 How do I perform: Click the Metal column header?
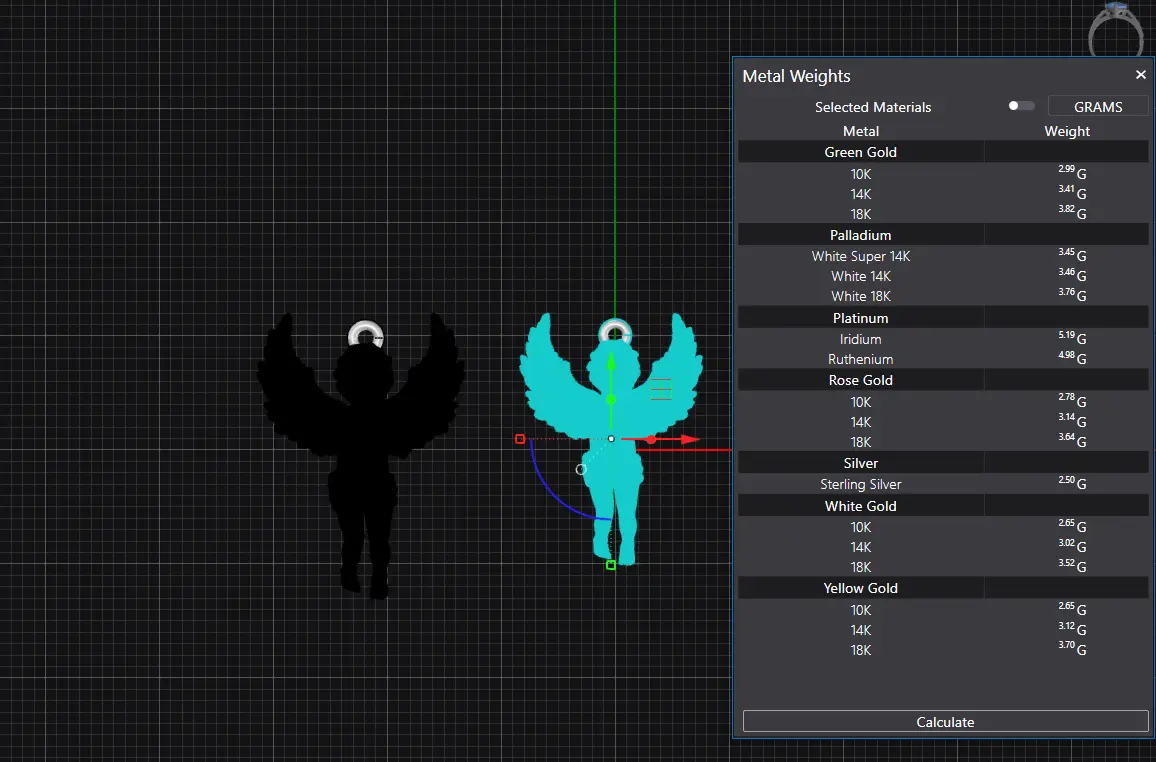pos(860,131)
